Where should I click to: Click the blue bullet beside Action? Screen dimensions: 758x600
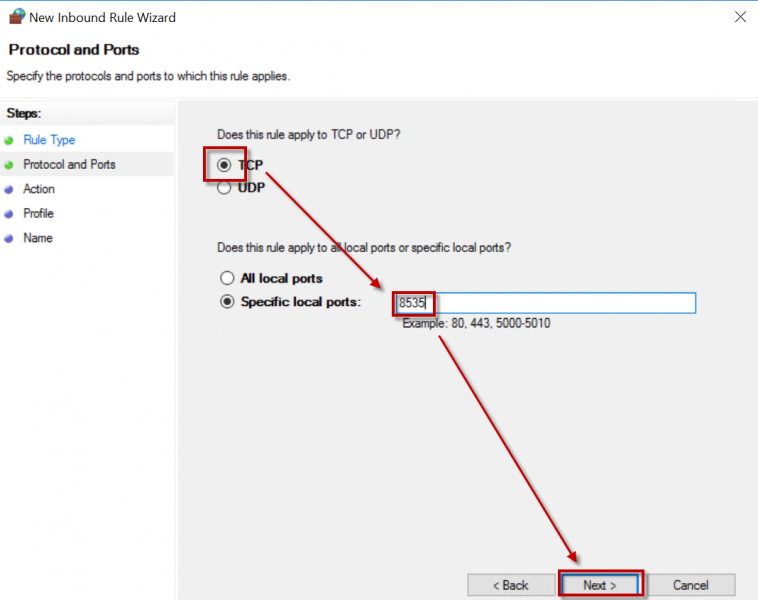click(x=9, y=189)
